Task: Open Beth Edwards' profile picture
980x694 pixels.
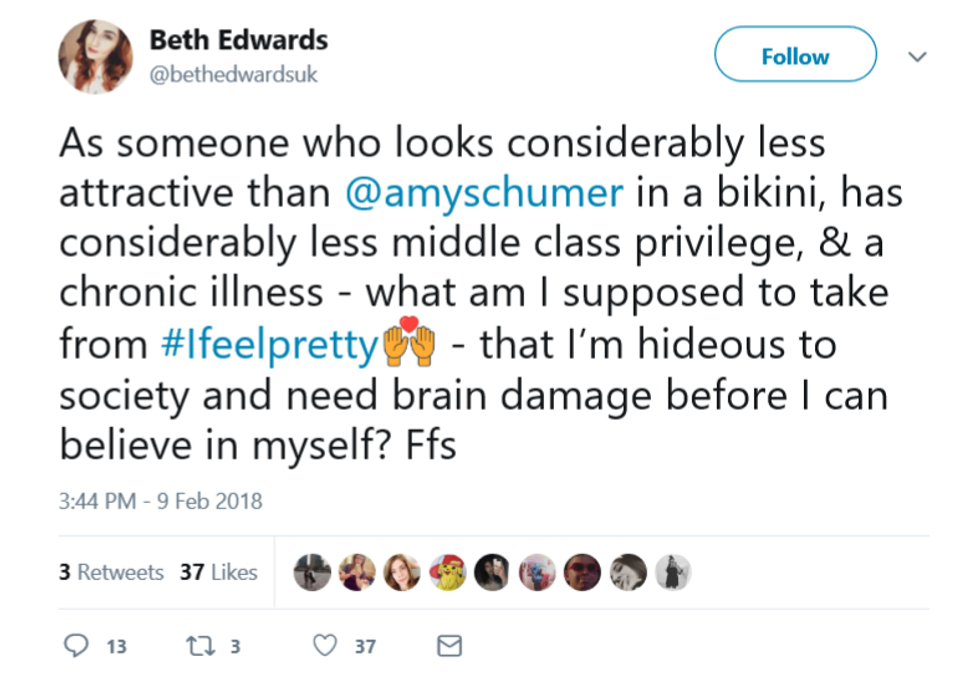Action: (x=96, y=55)
